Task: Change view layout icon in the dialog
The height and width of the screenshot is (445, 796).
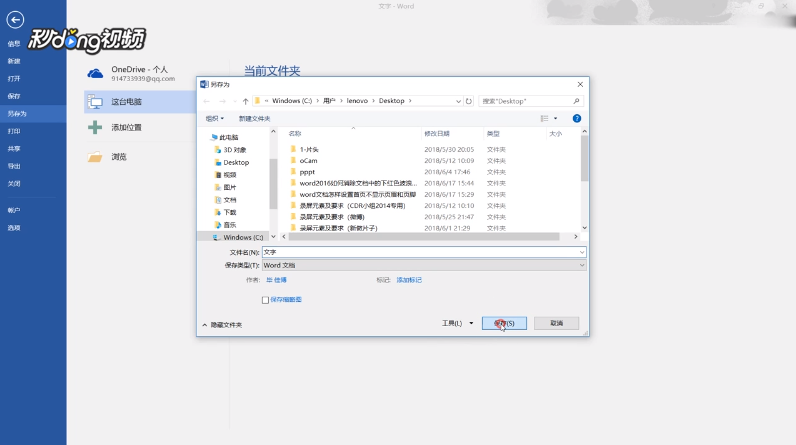Action: (544, 118)
